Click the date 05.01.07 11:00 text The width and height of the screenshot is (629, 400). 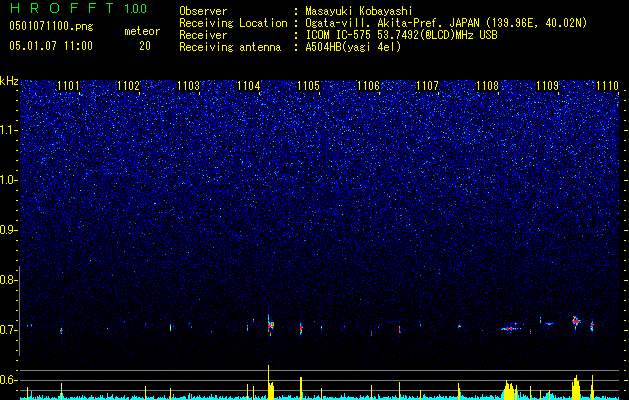[51, 46]
